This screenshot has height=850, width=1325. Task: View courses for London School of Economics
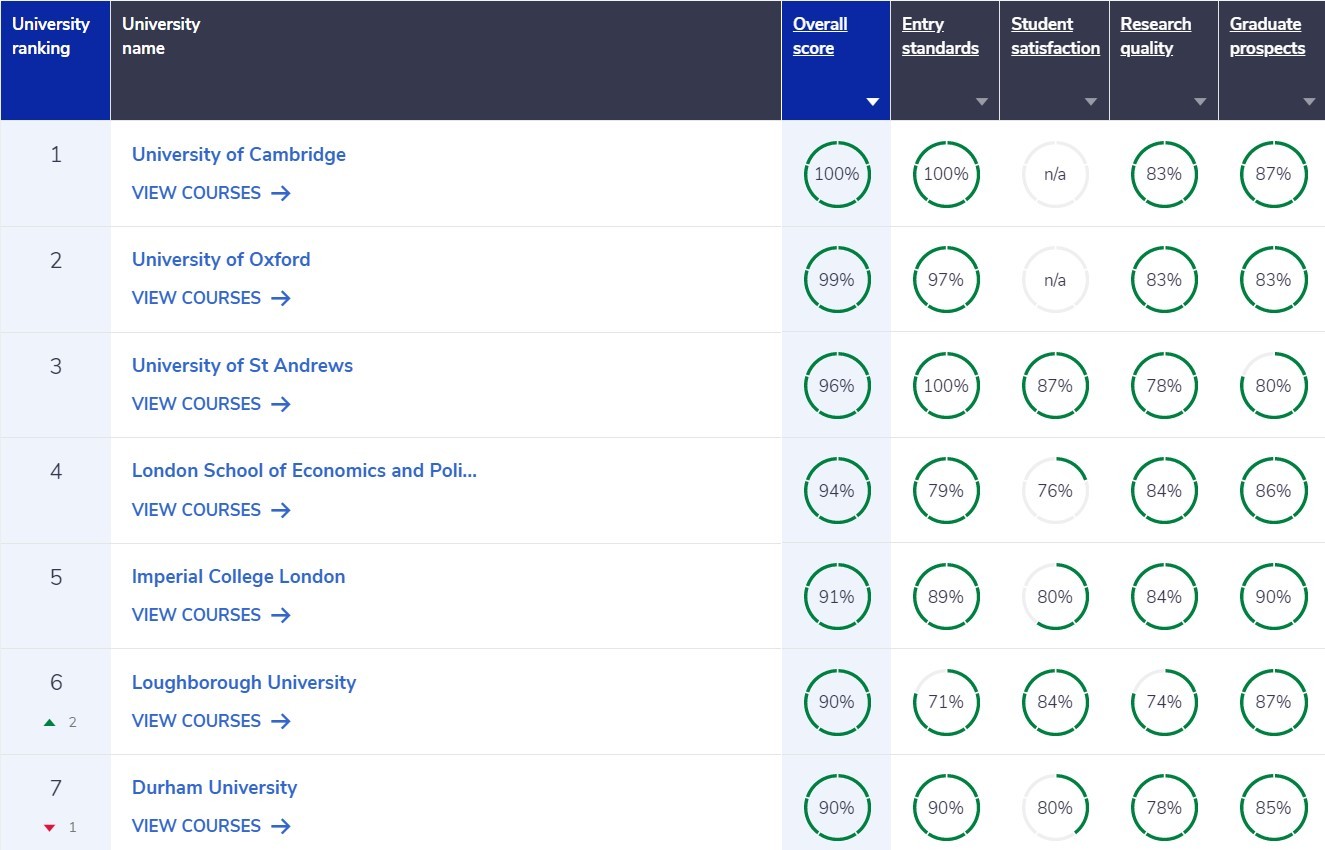[211, 510]
